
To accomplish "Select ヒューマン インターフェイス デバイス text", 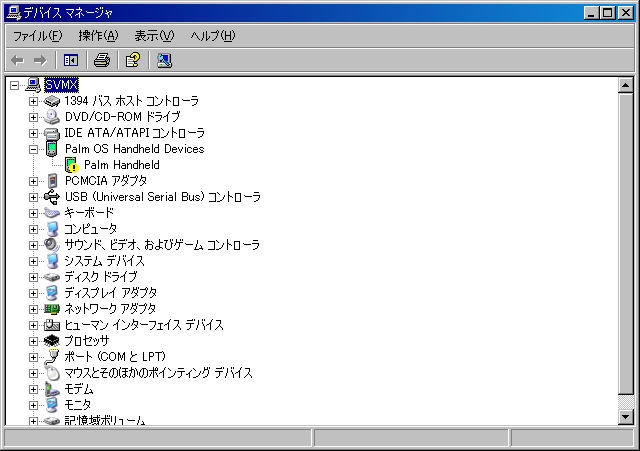I will (144, 325).
